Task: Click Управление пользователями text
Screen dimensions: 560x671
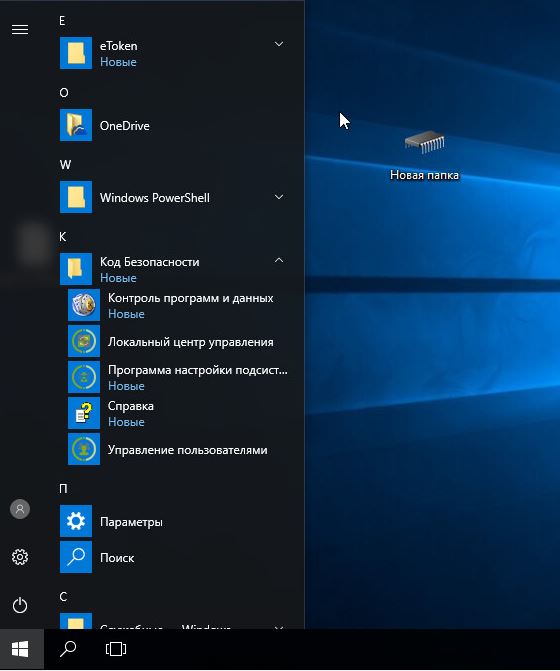Action: click(187, 450)
